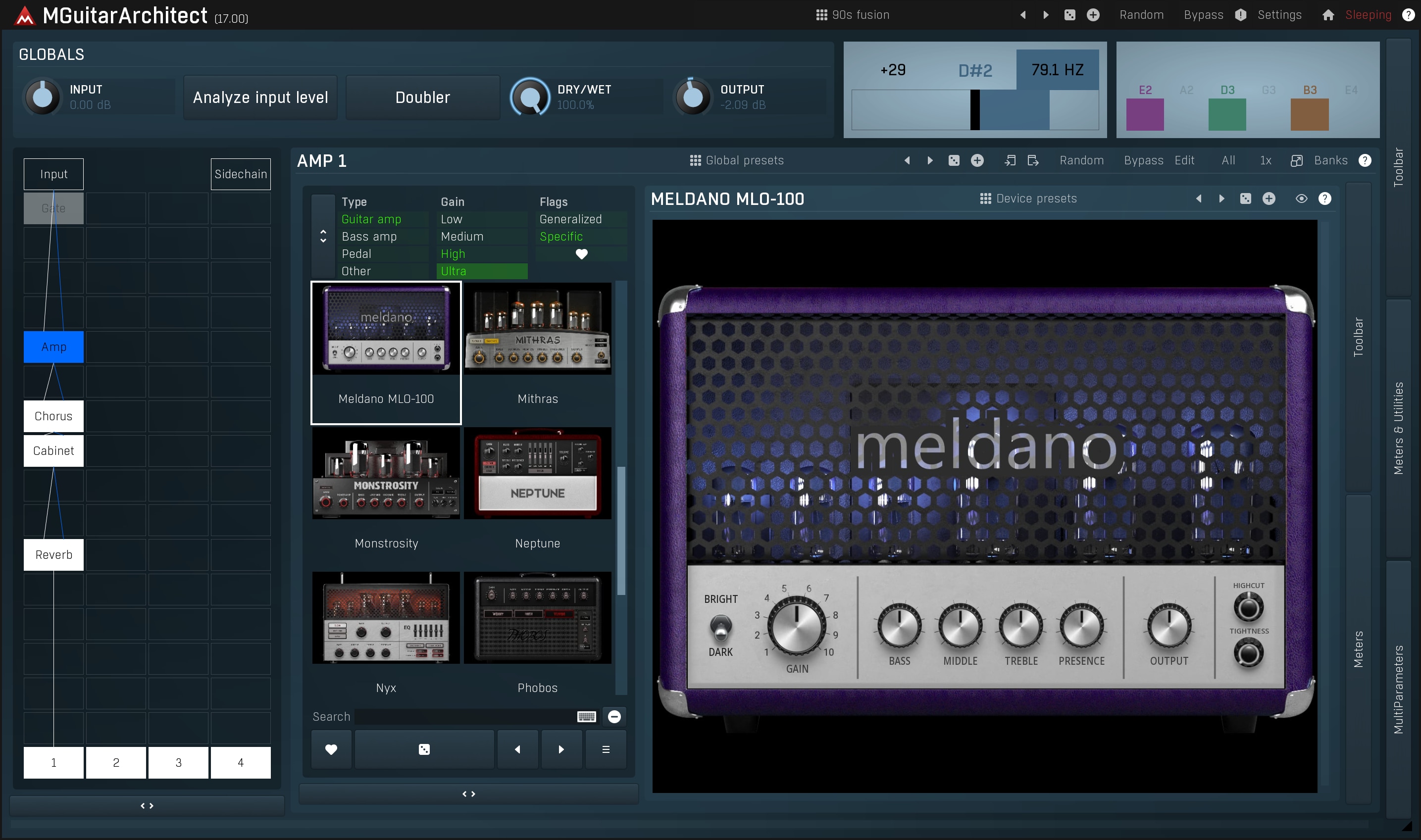
Task: Open the hamburger menu in device browser
Action: 605,749
